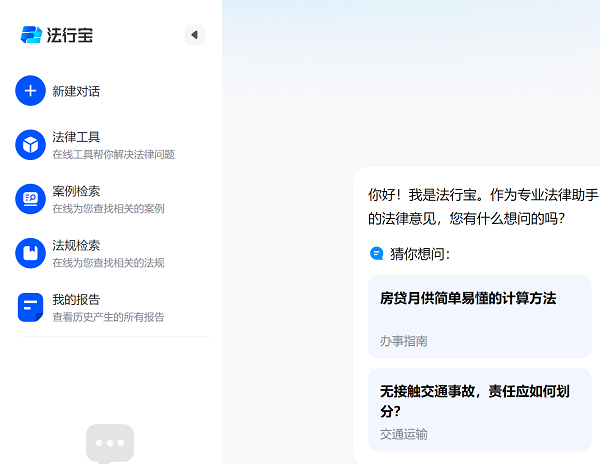
Task: Click the 交通运输 category tag
Action: click(404, 435)
